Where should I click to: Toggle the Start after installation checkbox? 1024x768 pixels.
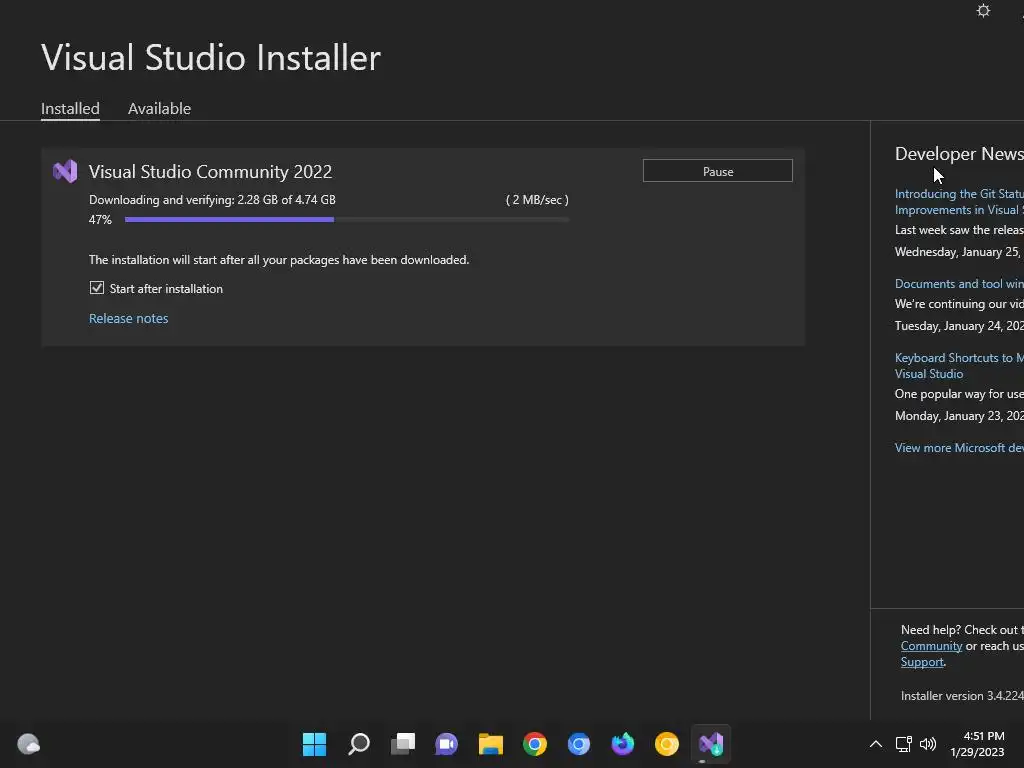pos(97,288)
